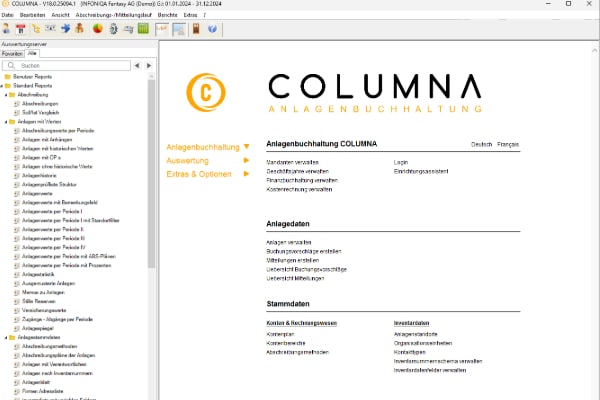Open Finanzbuchhaltung verwalten link
This screenshot has width=600, height=400.
coord(302,180)
